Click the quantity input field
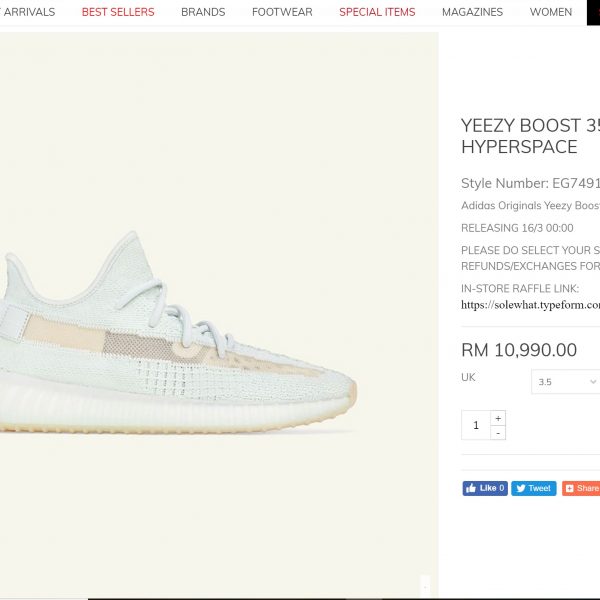 pos(476,425)
